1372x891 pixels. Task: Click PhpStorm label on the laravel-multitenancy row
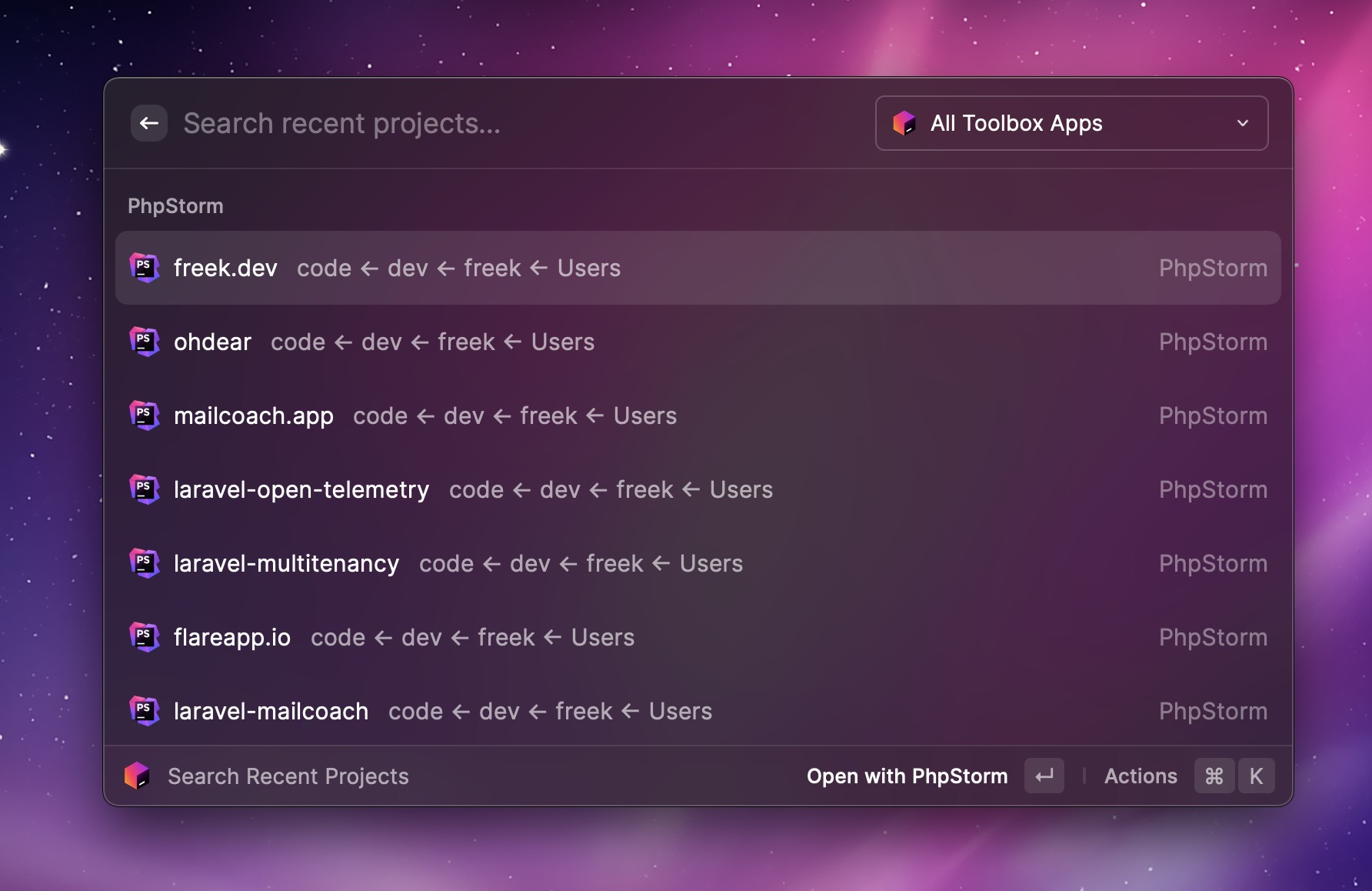(x=1213, y=563)
